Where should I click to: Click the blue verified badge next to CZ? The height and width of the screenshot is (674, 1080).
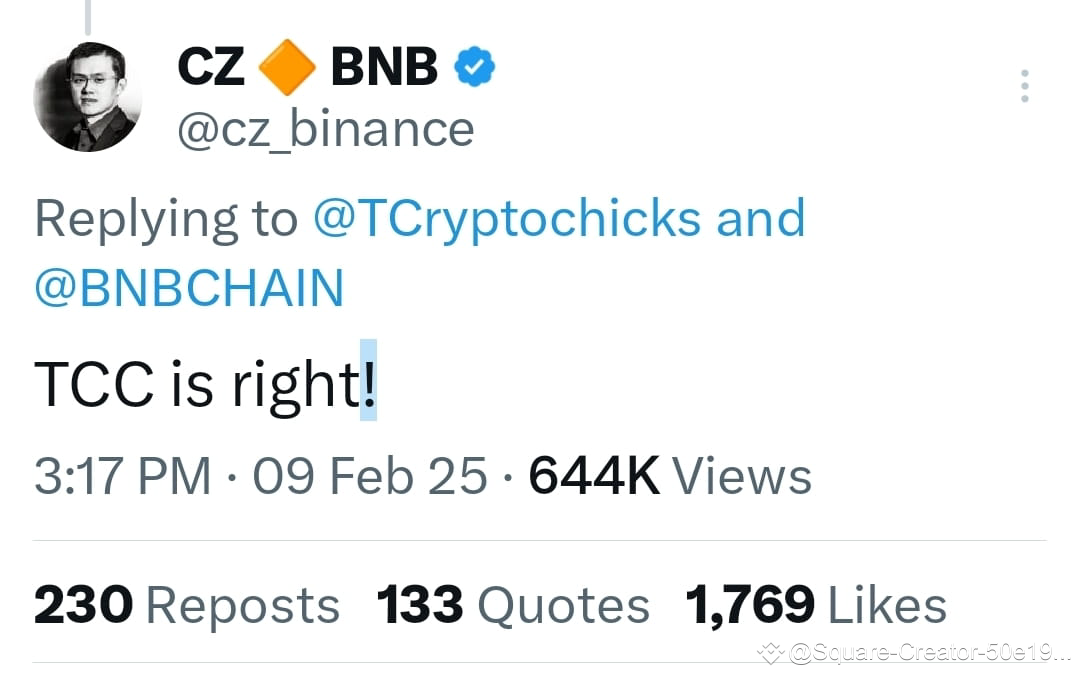point(474,66)
